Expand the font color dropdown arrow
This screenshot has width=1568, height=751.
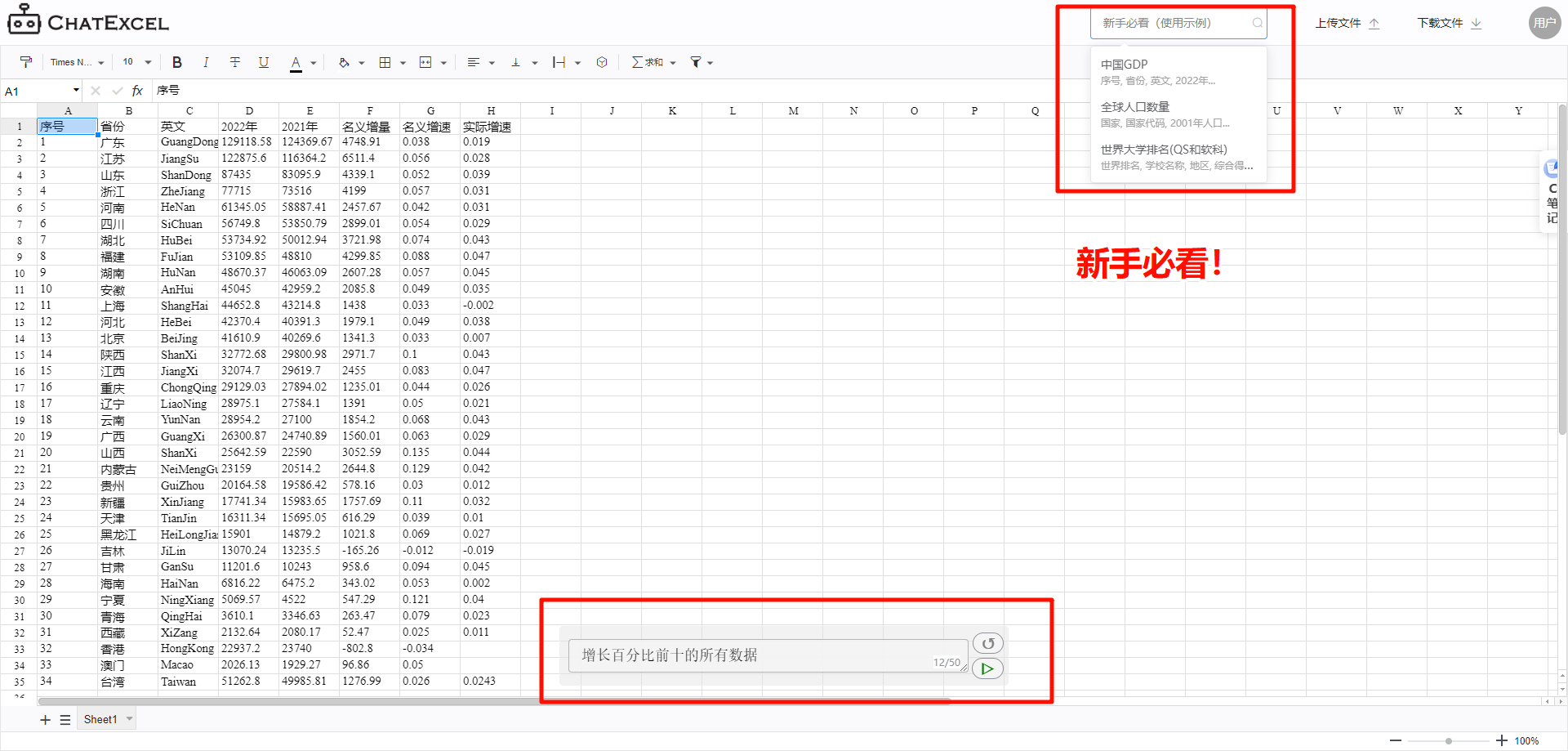(314, 63)
